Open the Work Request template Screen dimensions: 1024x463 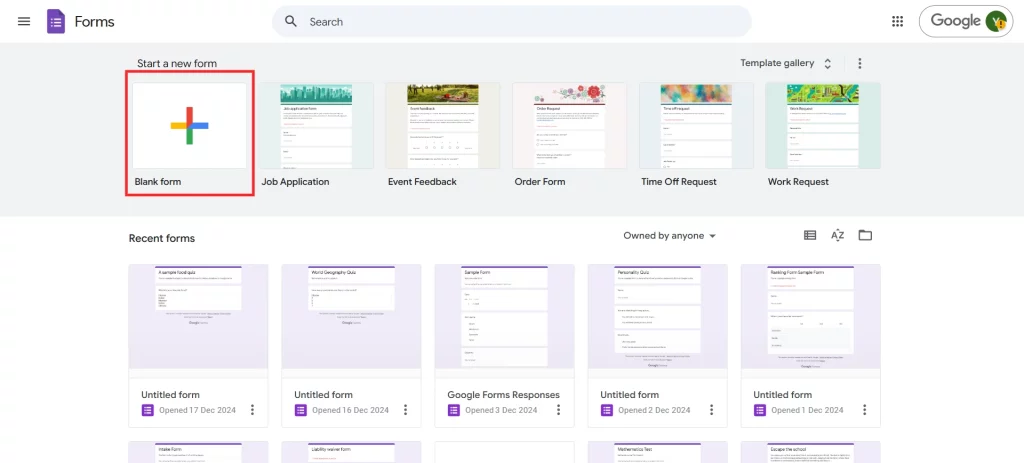[823, 125]
